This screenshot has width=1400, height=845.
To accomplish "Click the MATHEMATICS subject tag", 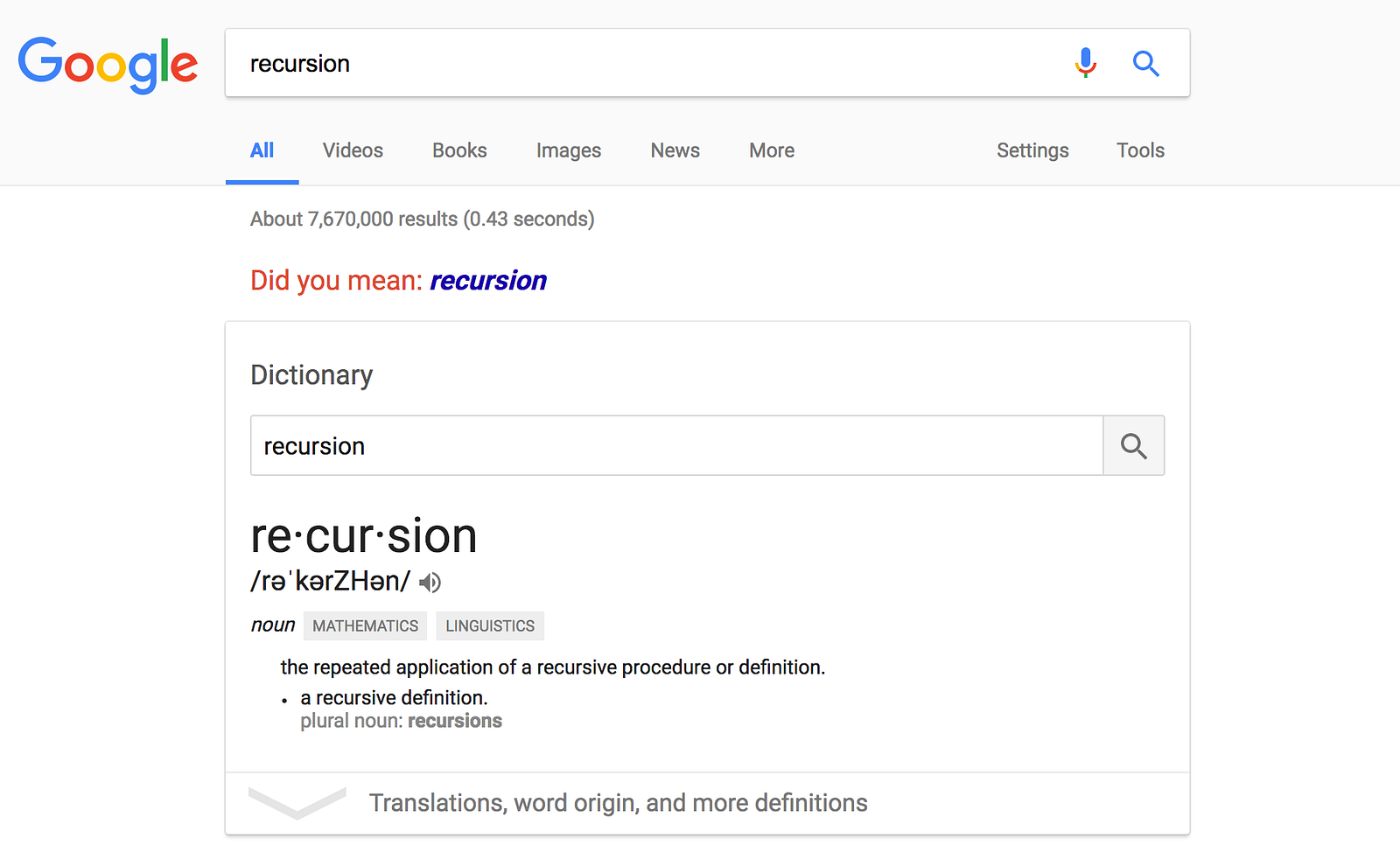I will (x=365, y=626).
